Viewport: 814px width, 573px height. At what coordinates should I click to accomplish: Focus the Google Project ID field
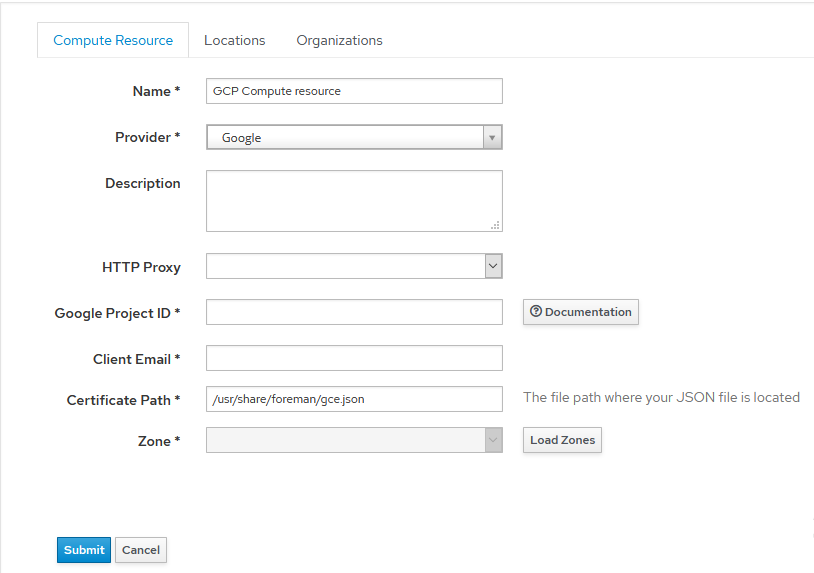[354, 312]
